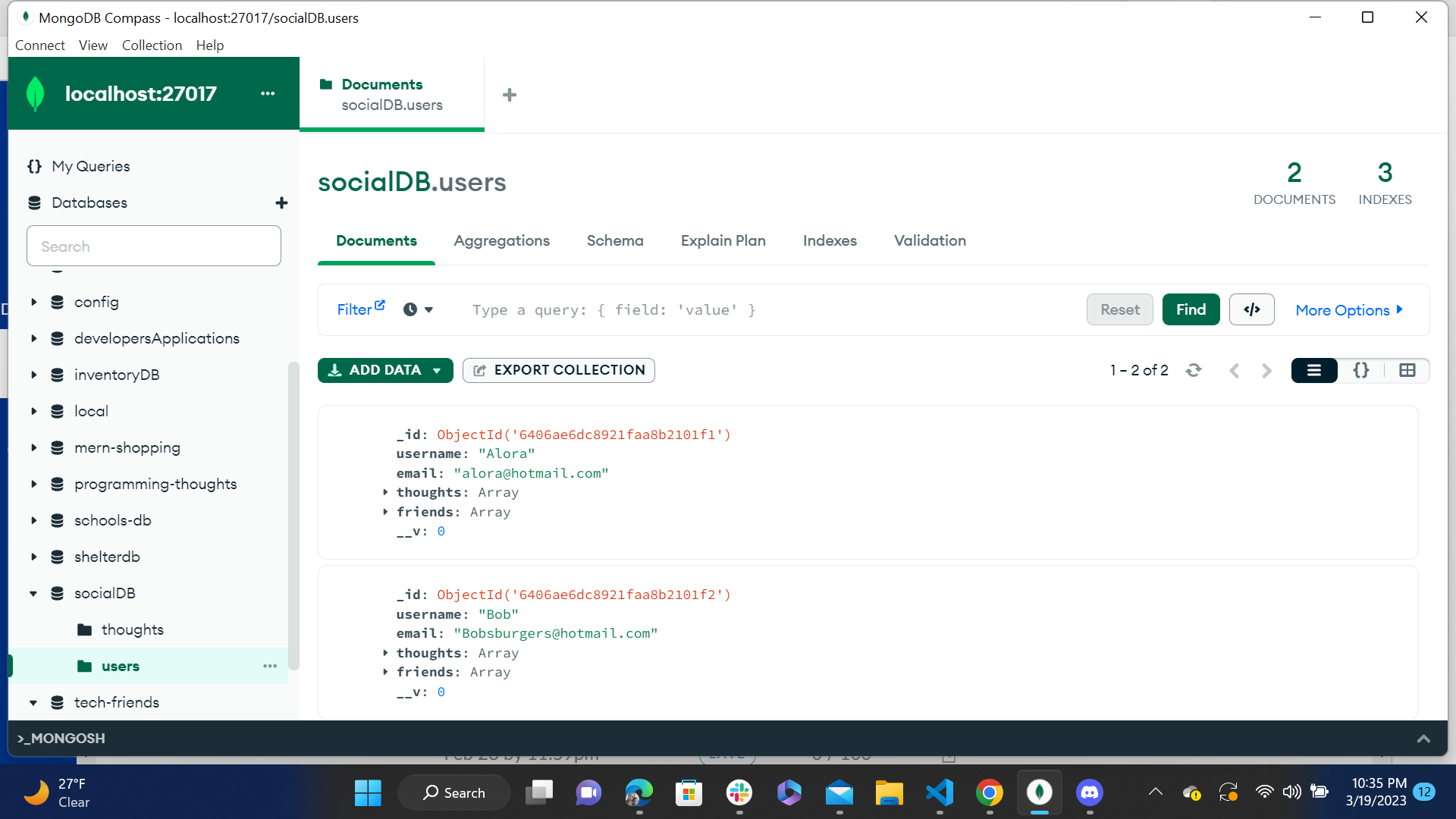Switch to JSON view of documents
This screenshot has width=1456, height=819.
(x=1361, y=370)
